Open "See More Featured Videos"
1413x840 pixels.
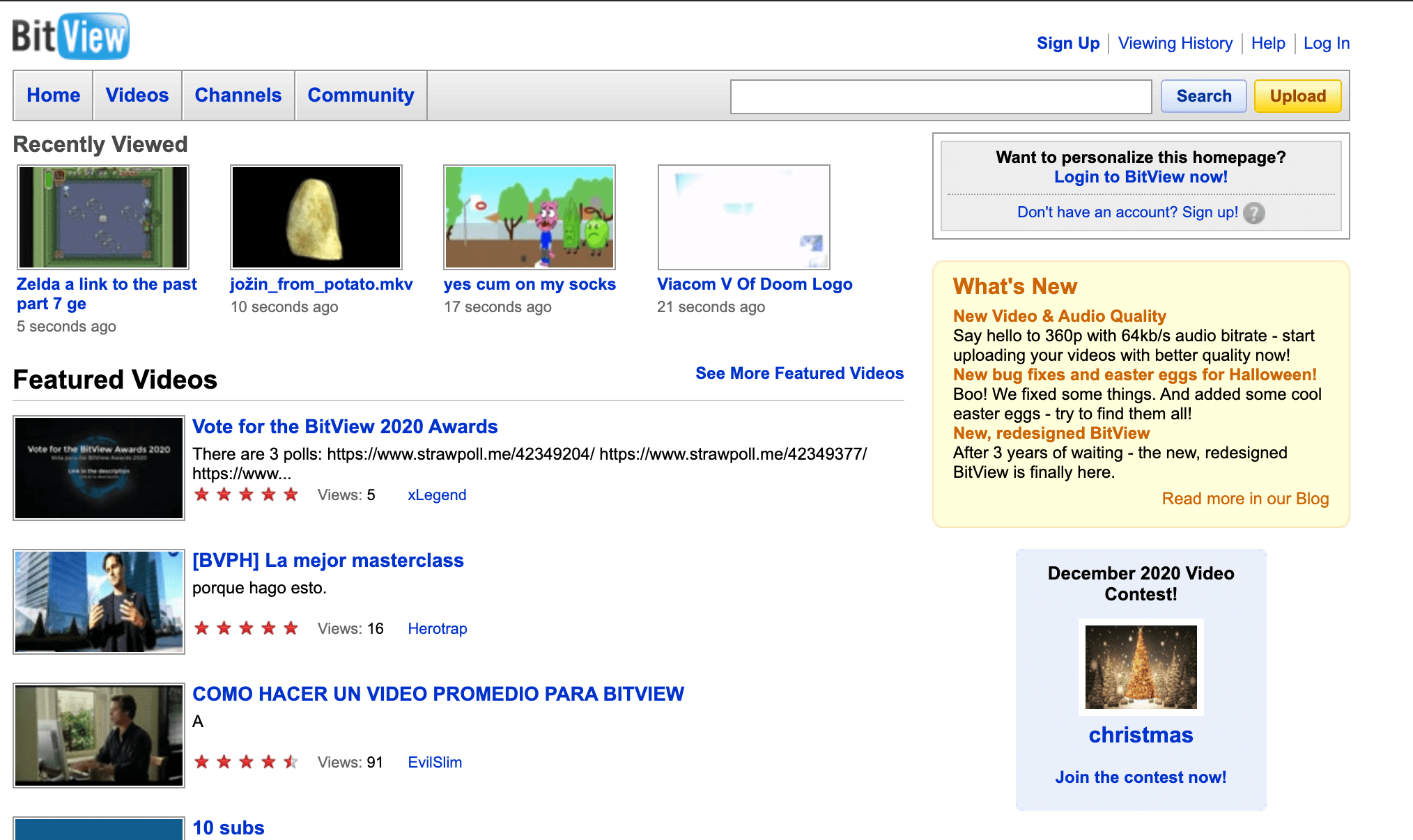click(x=799, y=373)
